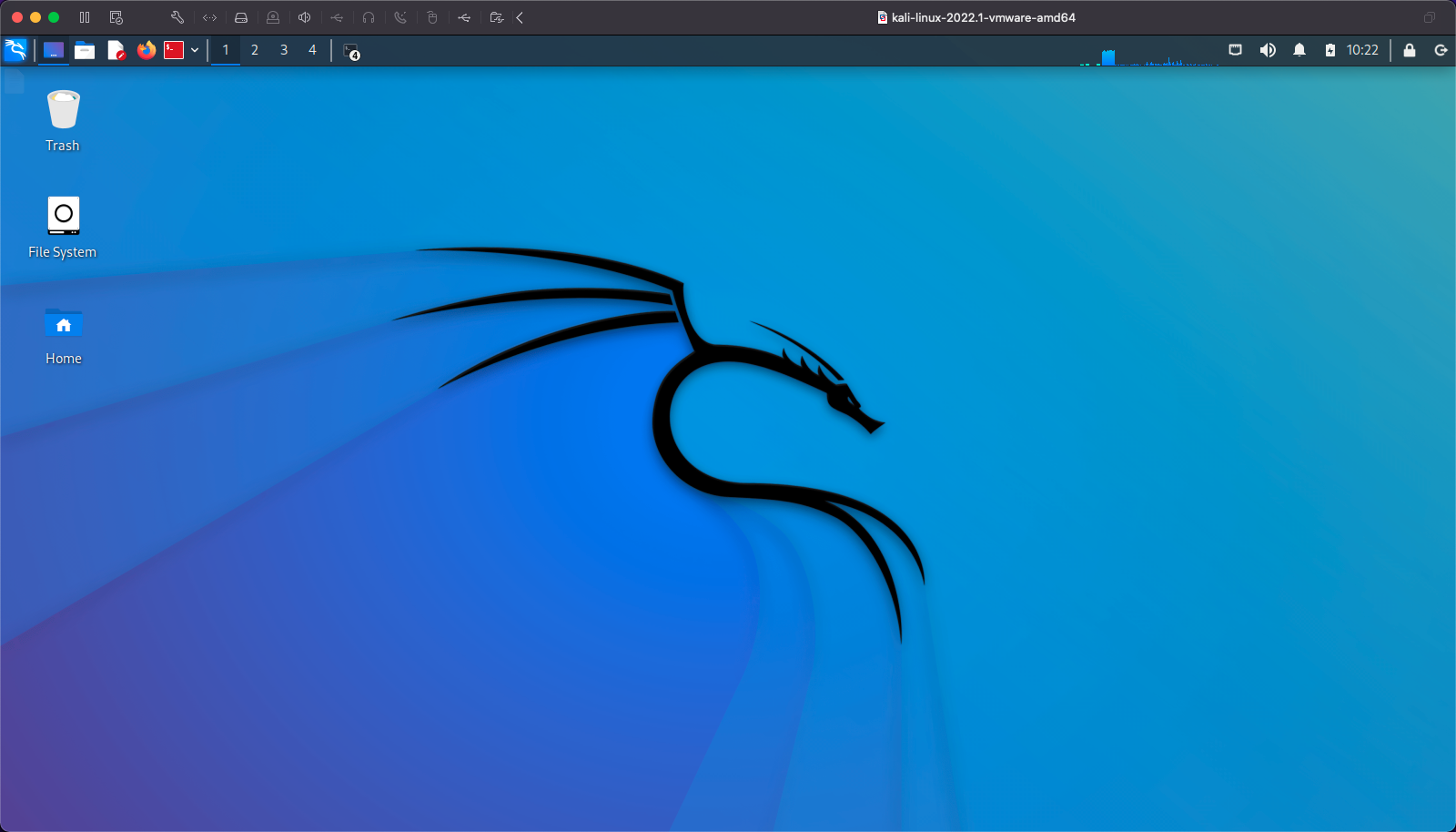Image resolution: width=1456 pixels, height=832 pixels.
Task: Click the VMware camera device icon
Action: coord(273,17)
